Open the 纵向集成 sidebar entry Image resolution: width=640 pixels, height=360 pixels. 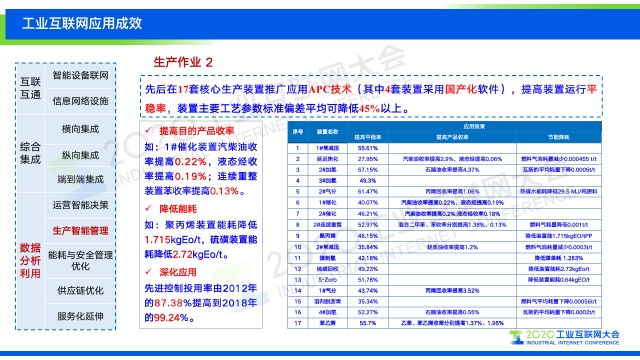(x=80, y=155)
